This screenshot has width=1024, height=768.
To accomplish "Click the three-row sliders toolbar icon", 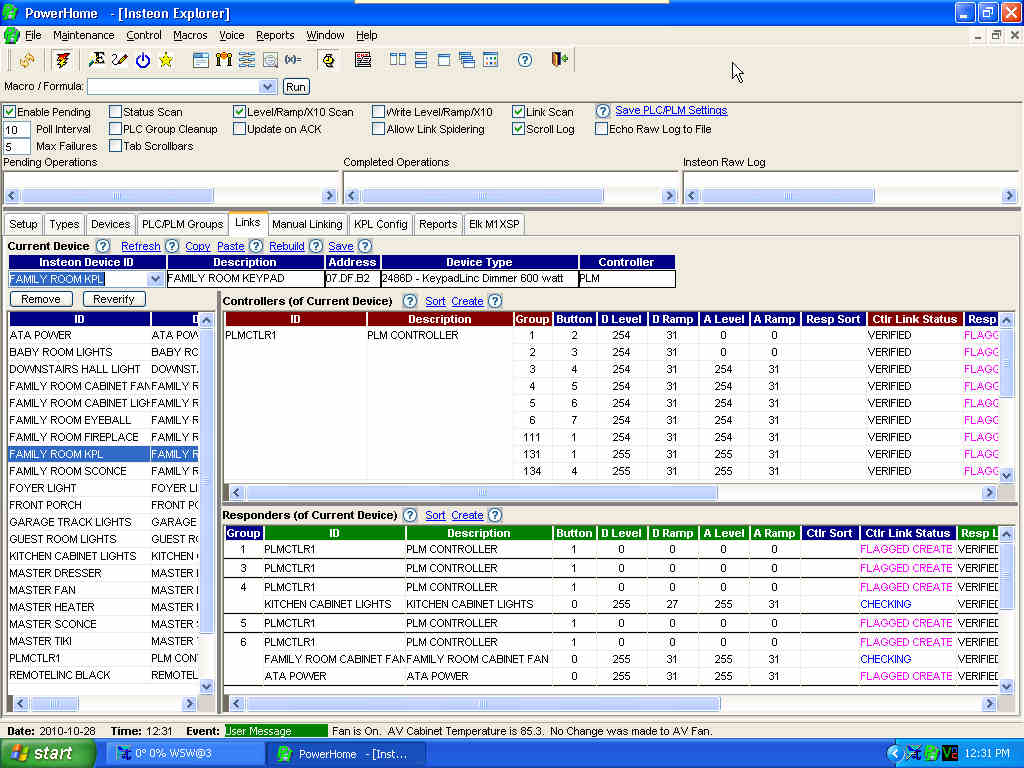I will pos(247,60).
